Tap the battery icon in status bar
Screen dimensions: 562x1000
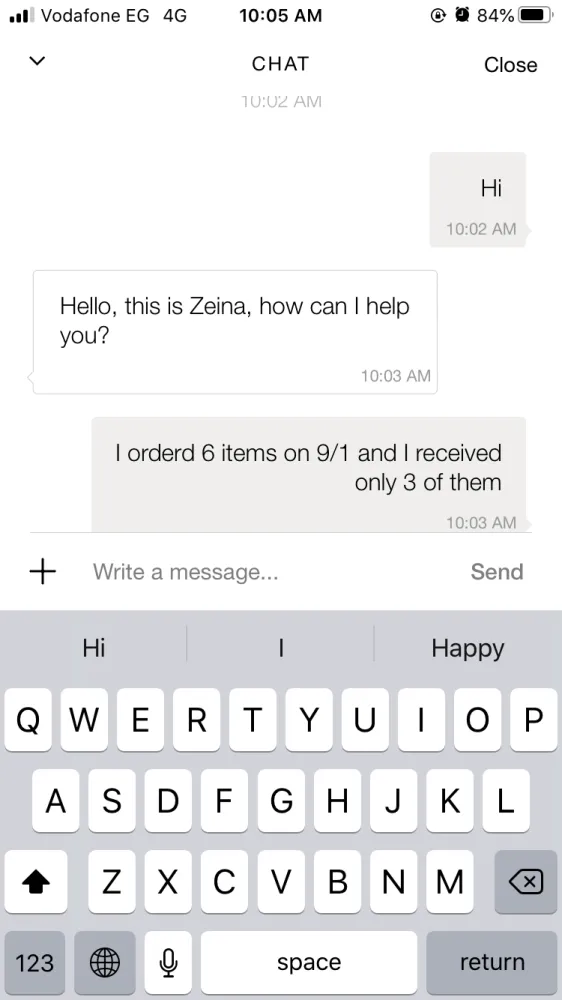536,15
